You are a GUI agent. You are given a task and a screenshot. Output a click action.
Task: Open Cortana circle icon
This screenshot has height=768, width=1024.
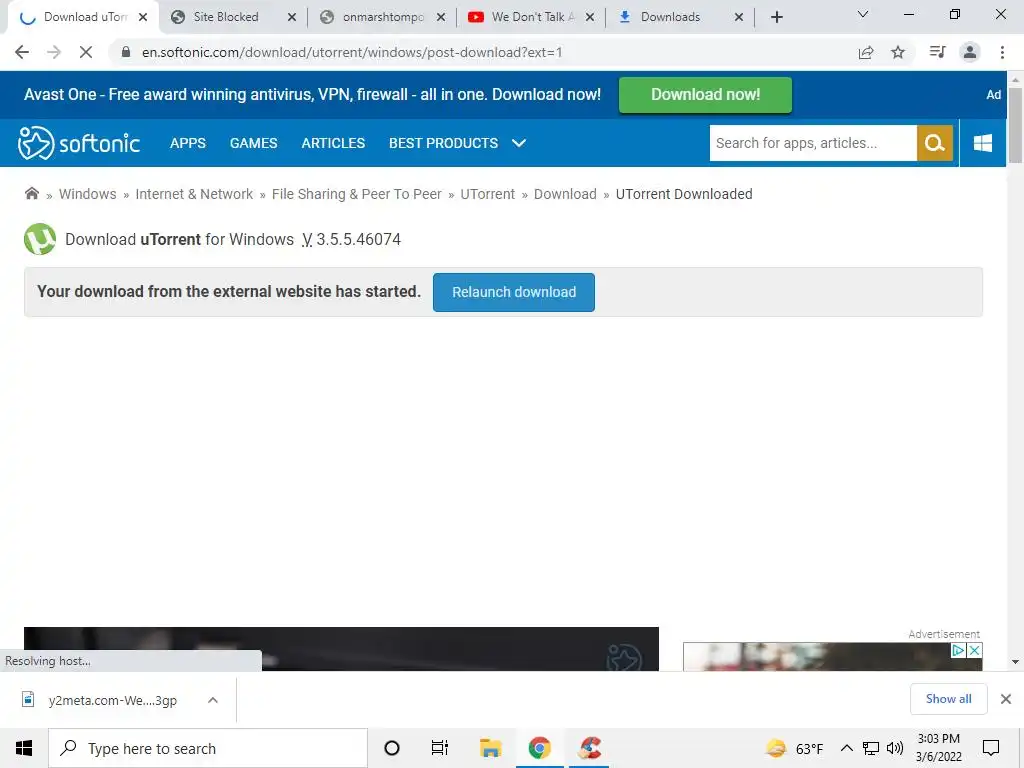(x=392, y=748)
